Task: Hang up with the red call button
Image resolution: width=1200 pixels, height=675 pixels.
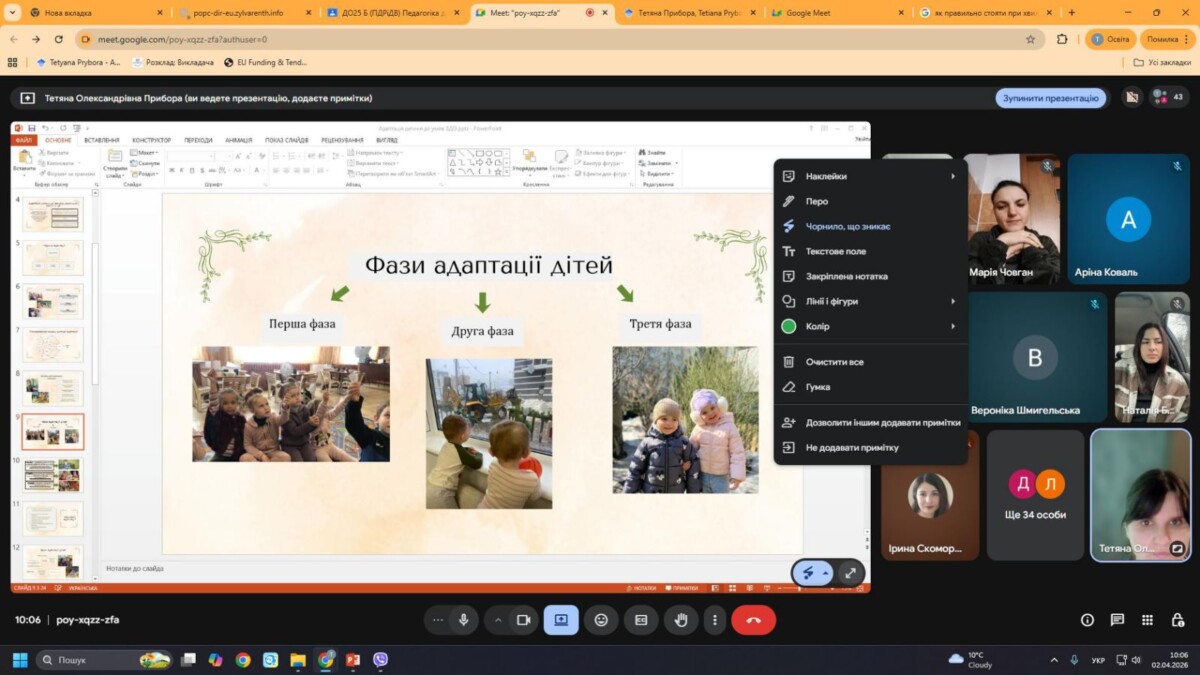Action: (x=753, y=620)
